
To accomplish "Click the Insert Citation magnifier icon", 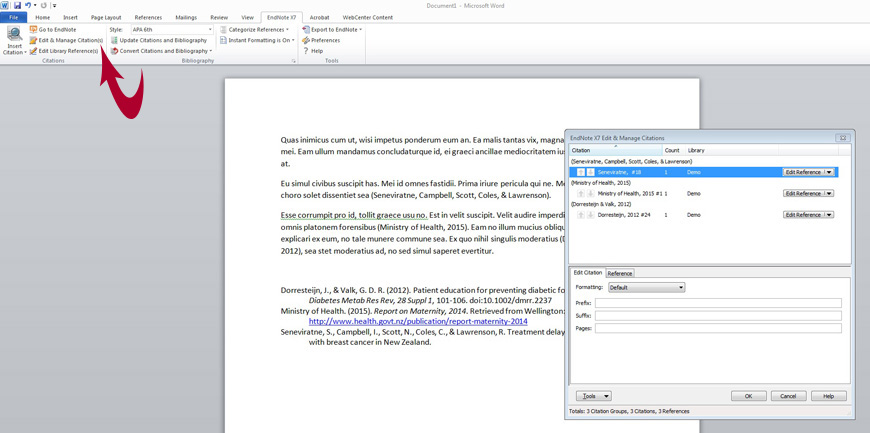I will click(14, 34).
